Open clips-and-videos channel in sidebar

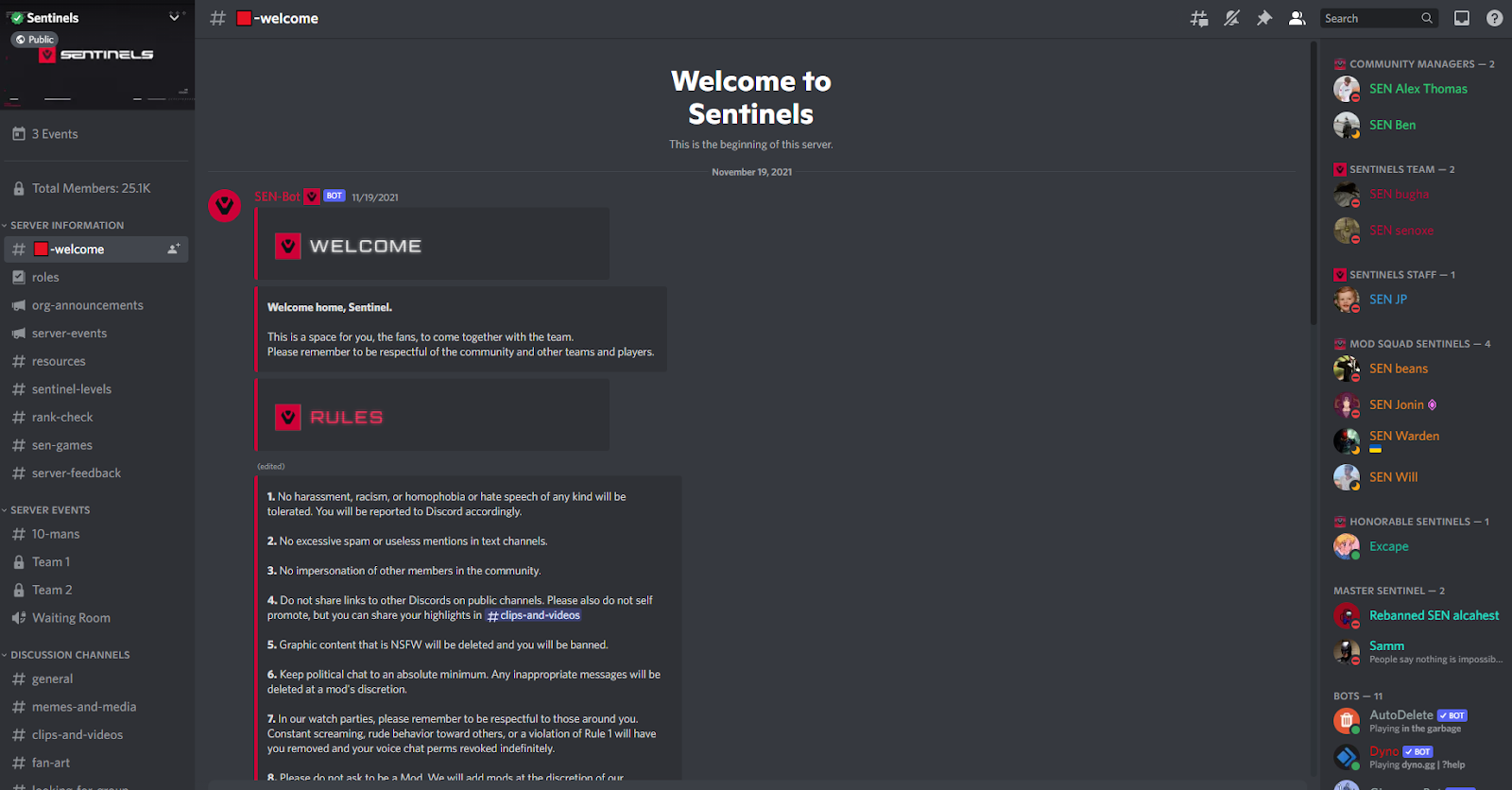click(96, 734)
